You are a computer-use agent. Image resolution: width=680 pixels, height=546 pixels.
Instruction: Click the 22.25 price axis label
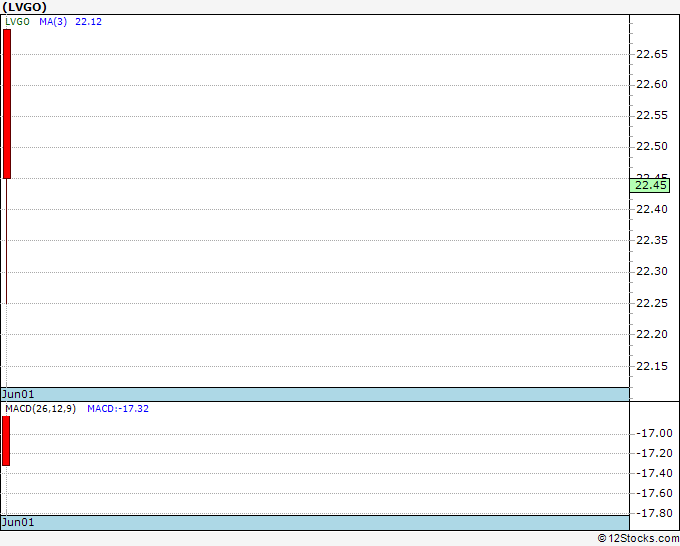point(651,303)
